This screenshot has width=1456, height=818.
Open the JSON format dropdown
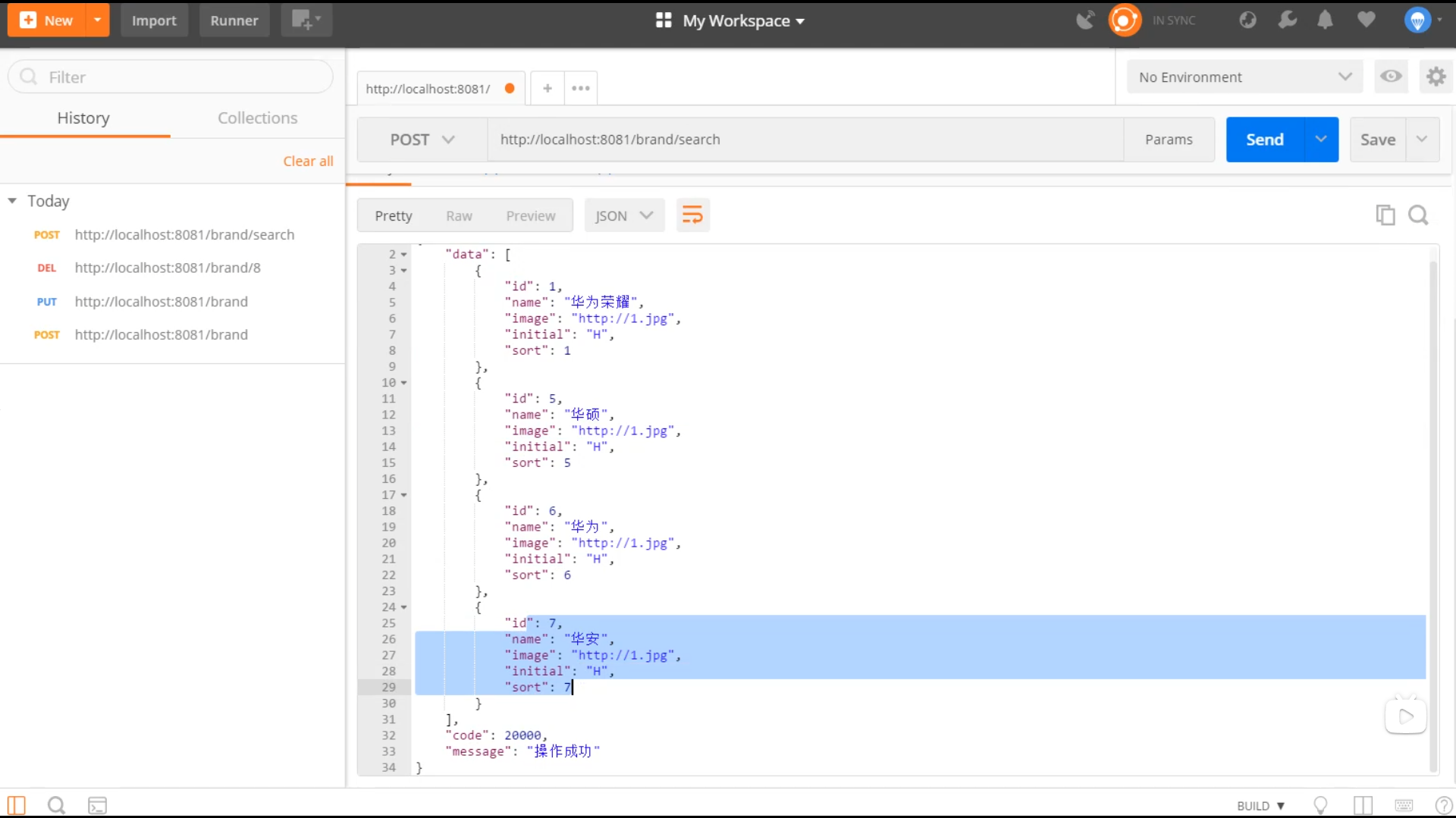coord(624,215)
